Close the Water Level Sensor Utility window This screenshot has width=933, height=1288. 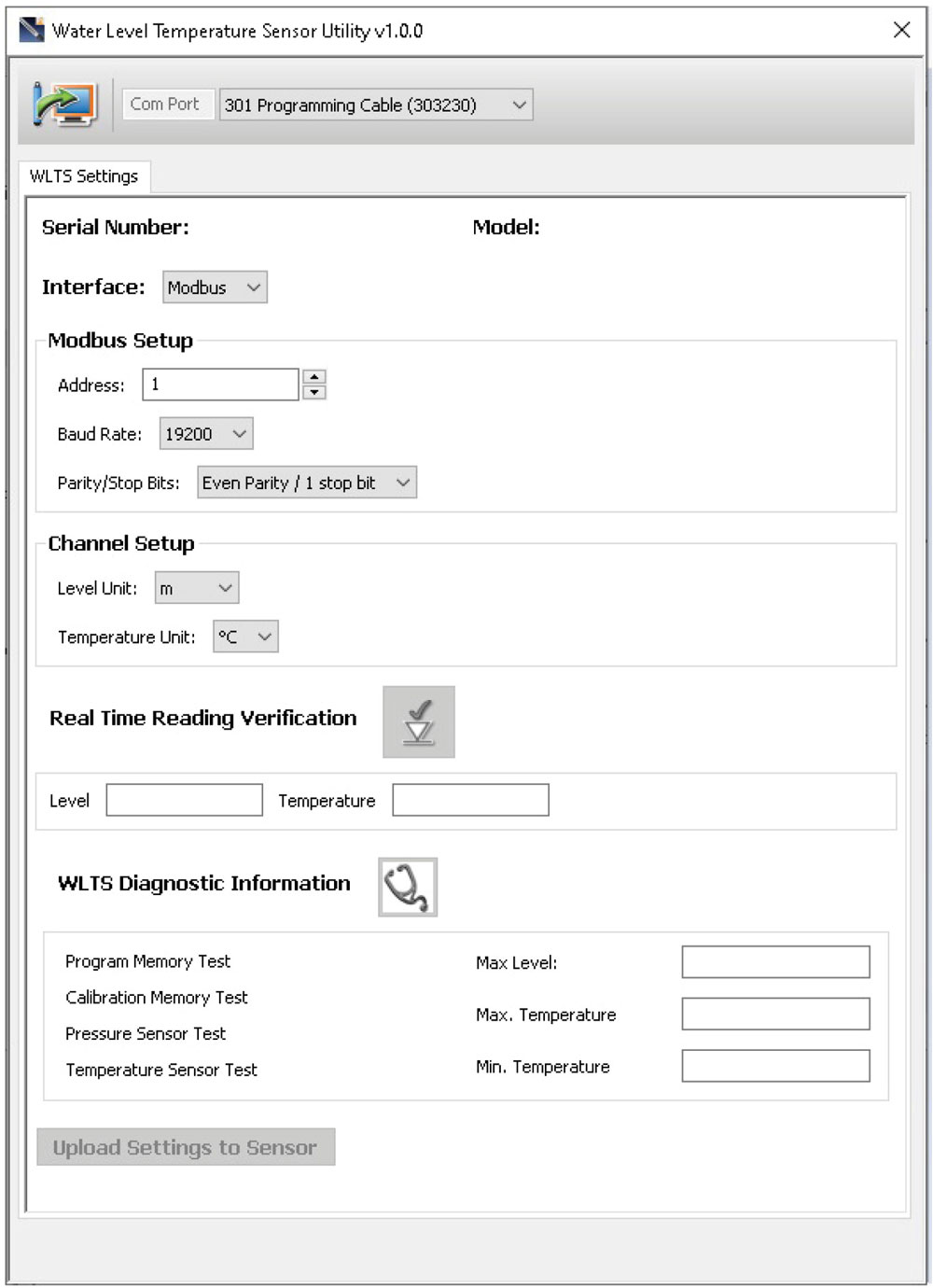tap(901, 30)
